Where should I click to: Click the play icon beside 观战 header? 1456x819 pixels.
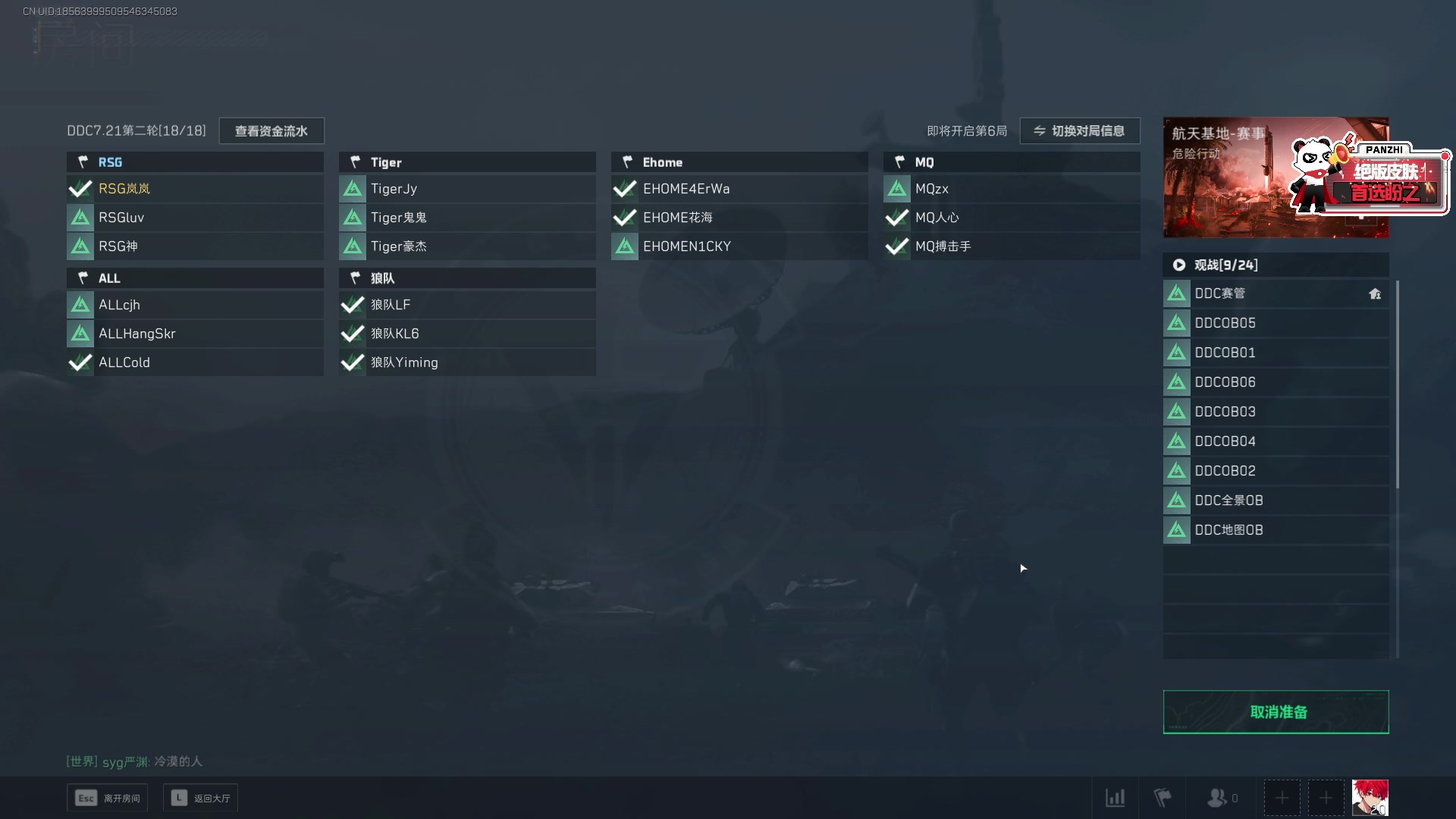tap(1179, 265)
